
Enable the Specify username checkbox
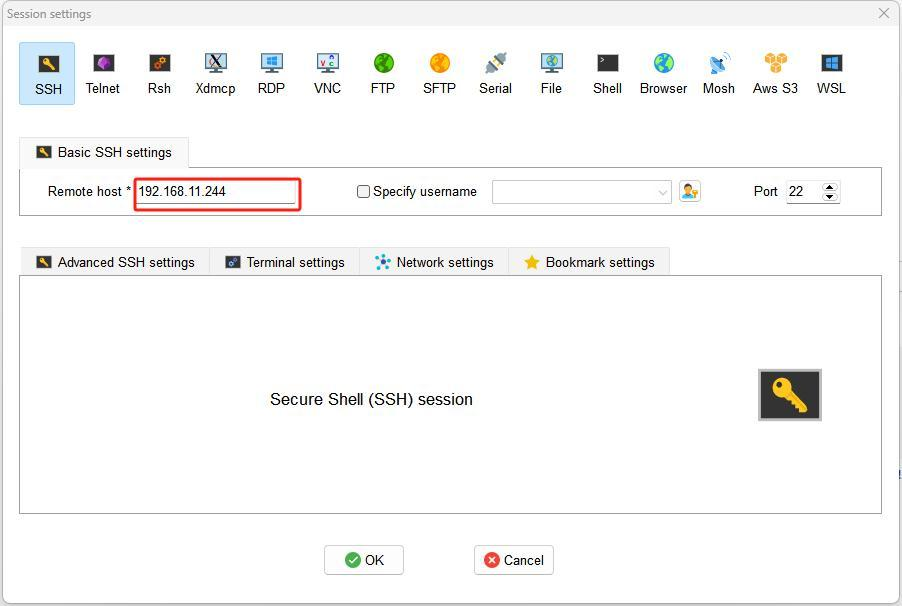point(363,192)
